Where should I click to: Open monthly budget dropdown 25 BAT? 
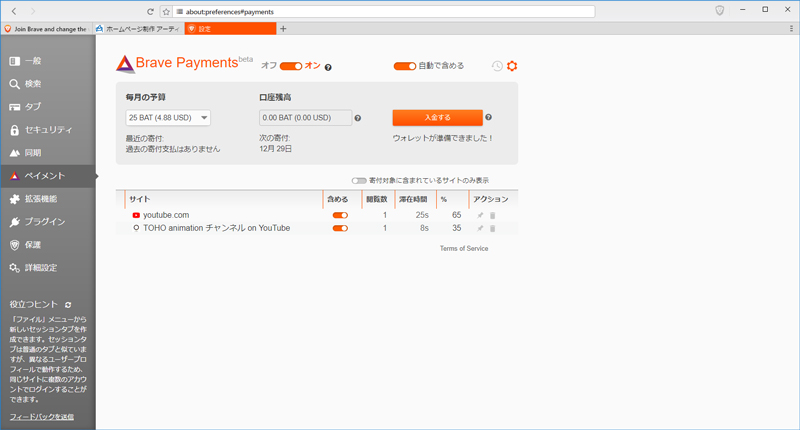pyautogui.click(x=168, y=118)
